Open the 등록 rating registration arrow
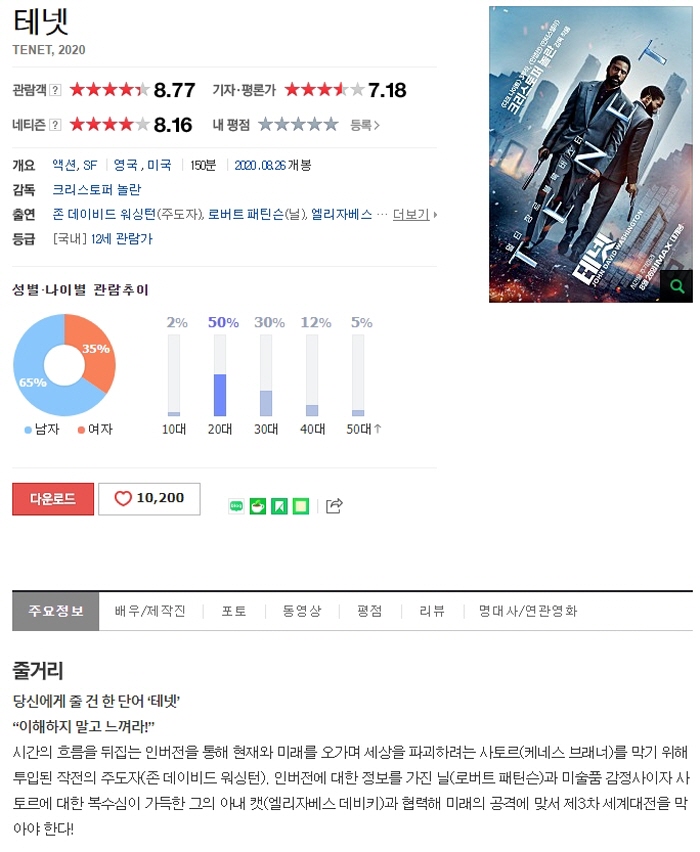The height and width of the screenshot is (852, 700). (x=365, y=126)
